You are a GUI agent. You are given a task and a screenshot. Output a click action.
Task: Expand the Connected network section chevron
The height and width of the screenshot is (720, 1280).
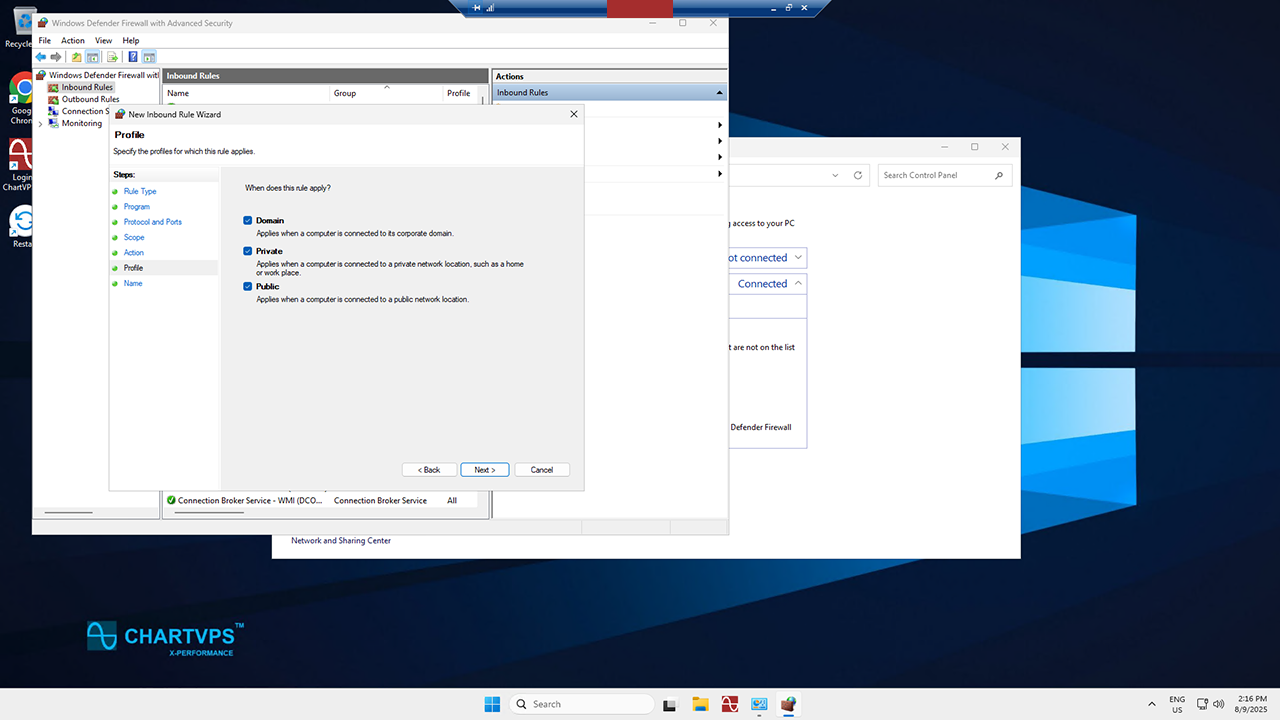(x=797, y=284)
